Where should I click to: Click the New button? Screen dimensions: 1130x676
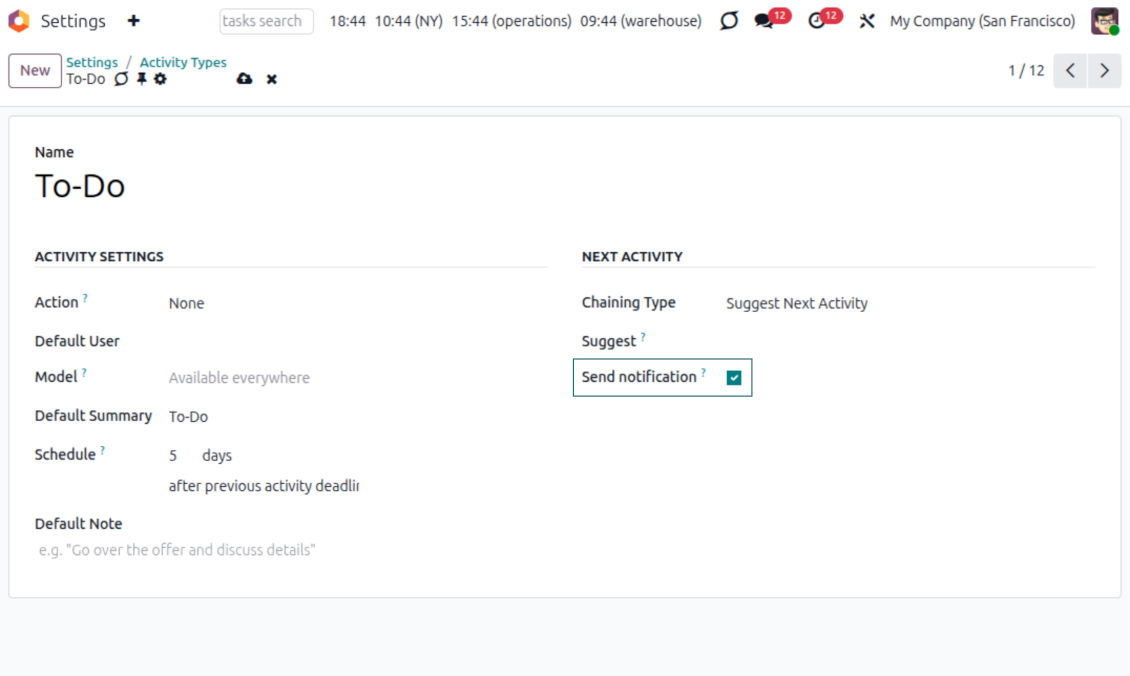(34, 70)
